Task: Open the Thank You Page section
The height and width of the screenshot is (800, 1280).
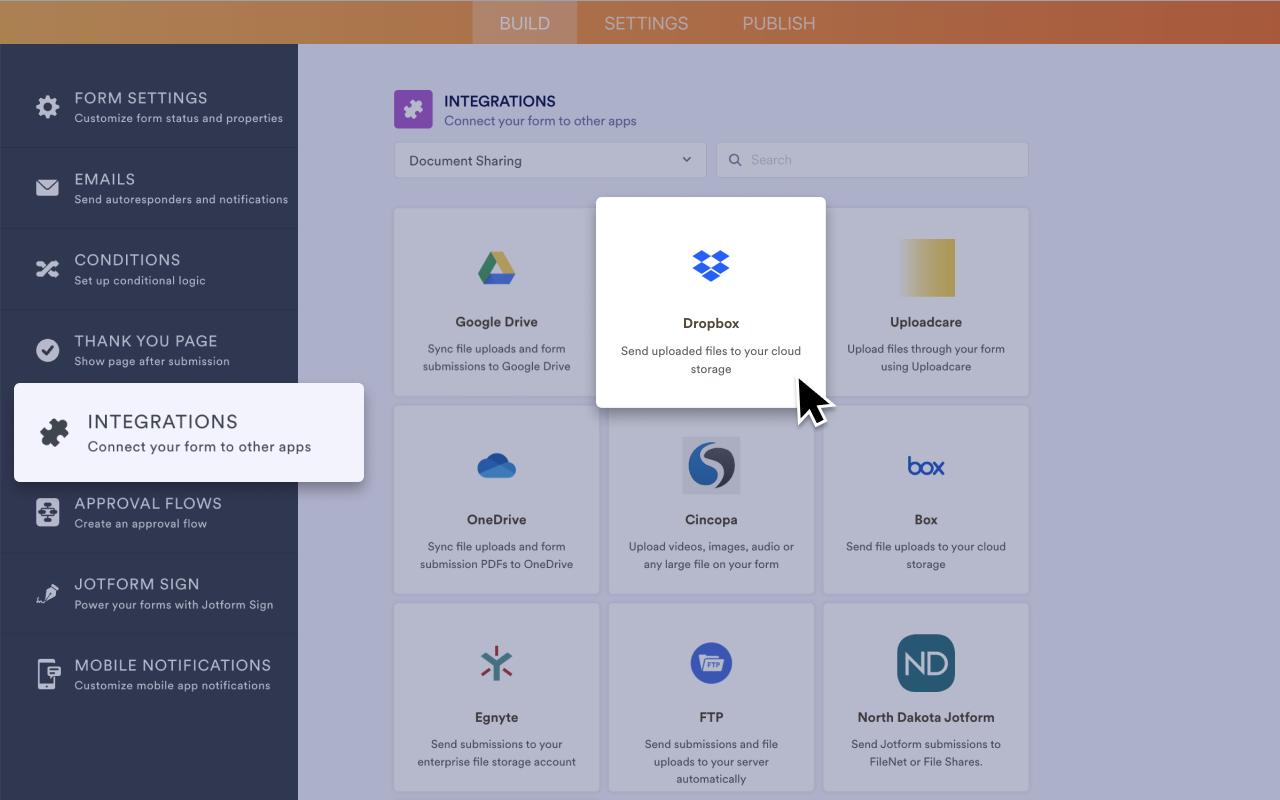Action: [x=150, y=348]
